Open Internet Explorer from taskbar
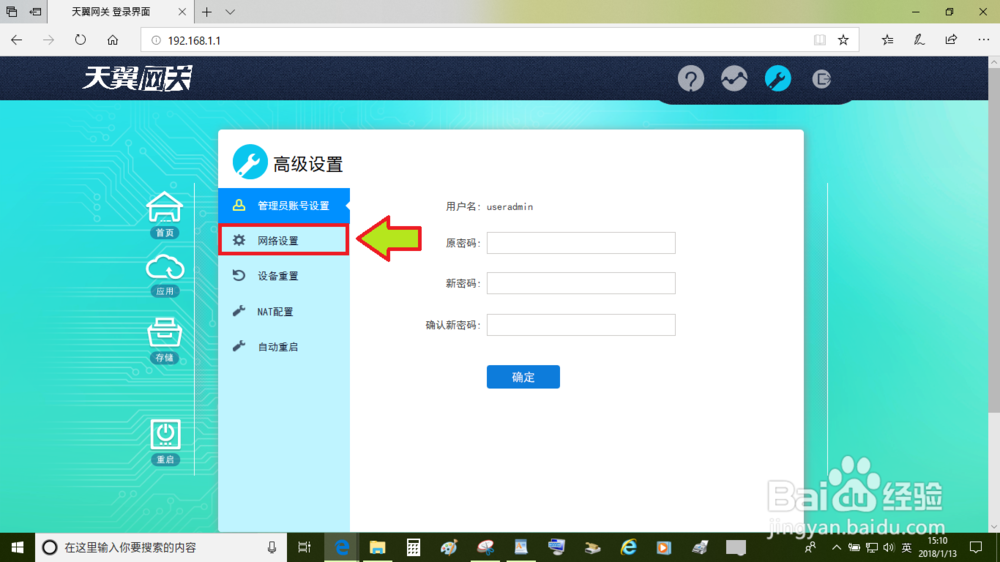 point(628,547)
